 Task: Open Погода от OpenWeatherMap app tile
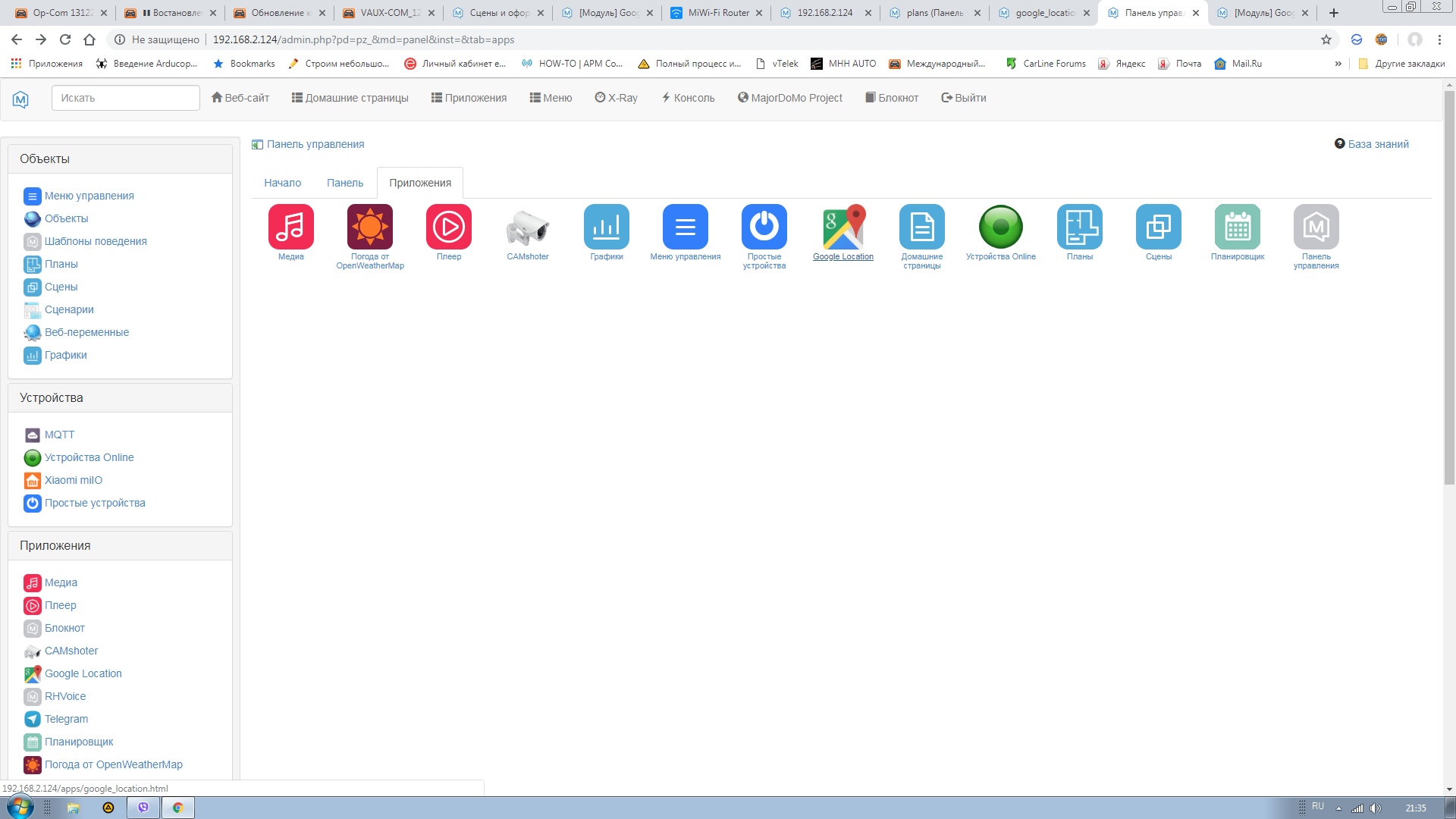369,227
